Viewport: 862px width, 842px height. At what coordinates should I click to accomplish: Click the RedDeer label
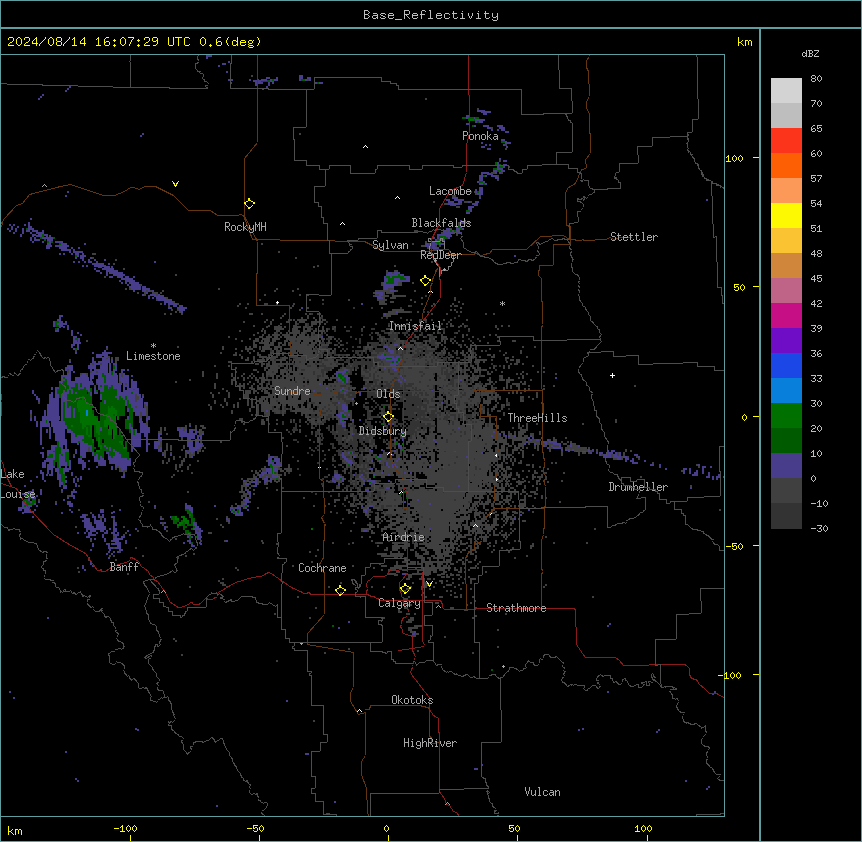point(440,255)
